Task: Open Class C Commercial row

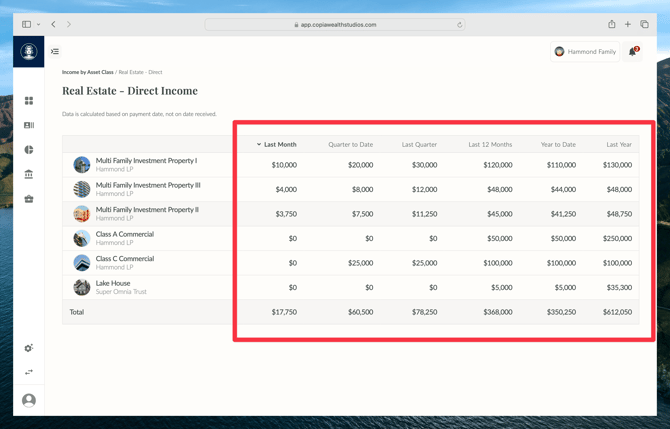Action: click(x=350, y=263)
